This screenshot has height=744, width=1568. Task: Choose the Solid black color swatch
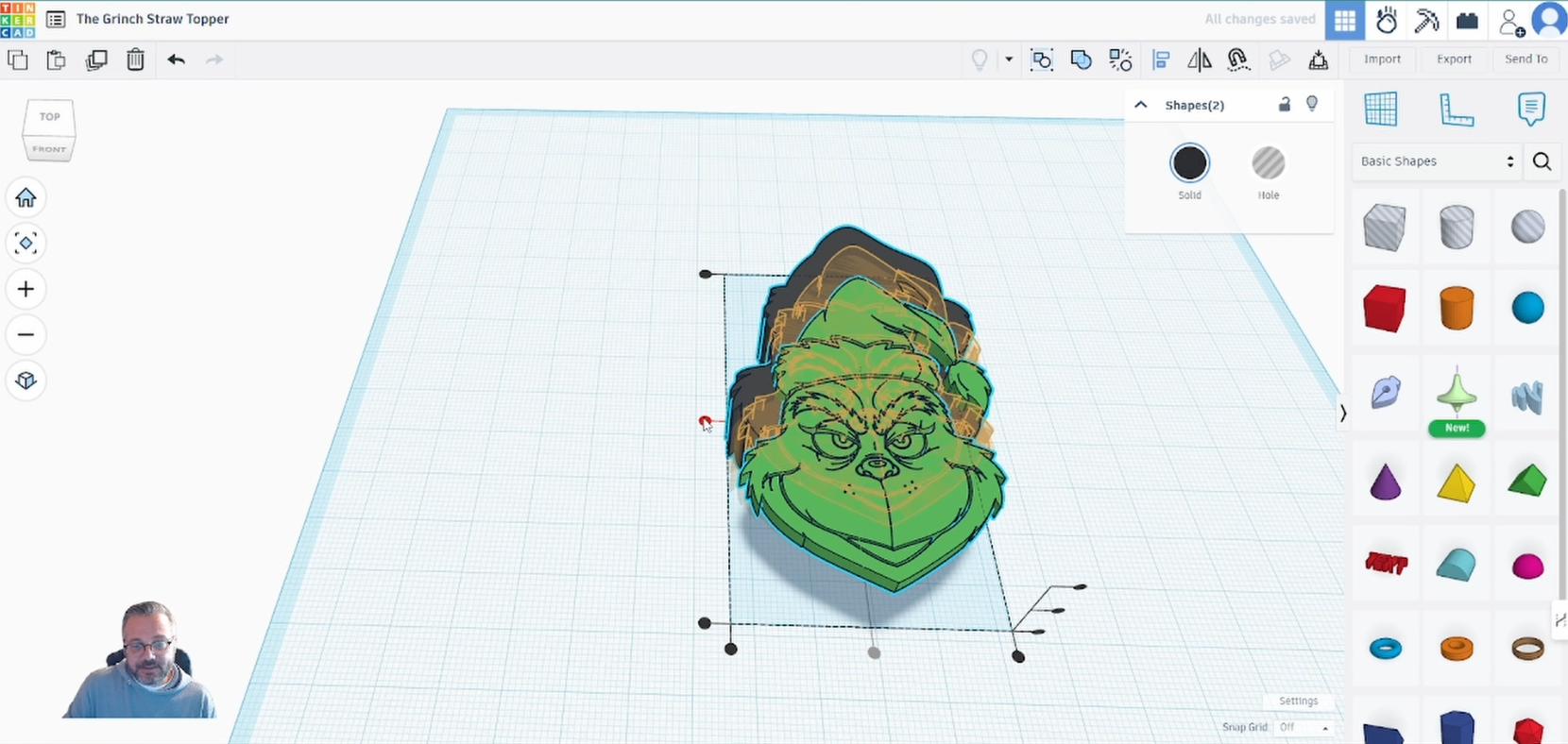tap(1189, 163)
